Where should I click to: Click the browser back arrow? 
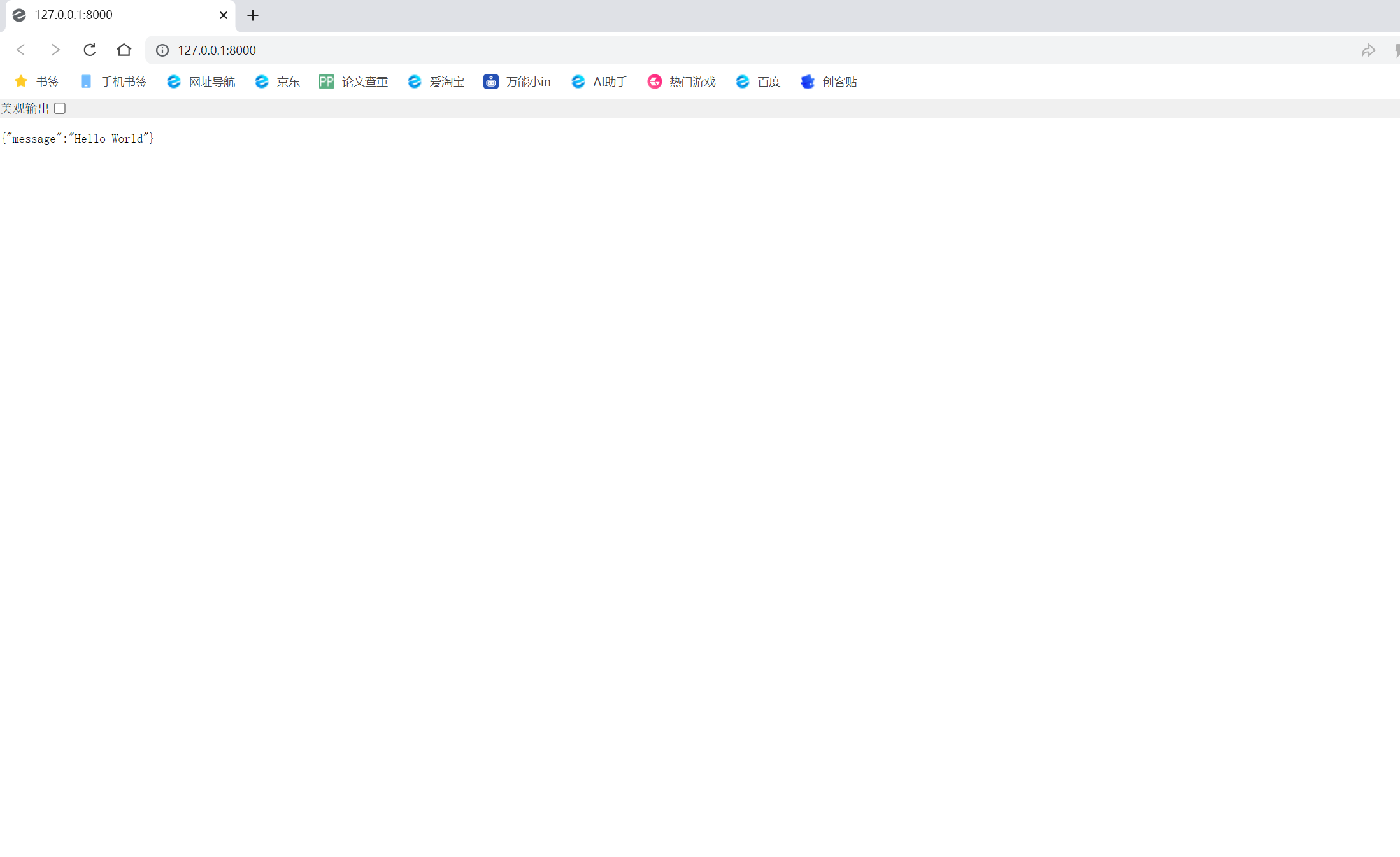click(x=21, y=50)
